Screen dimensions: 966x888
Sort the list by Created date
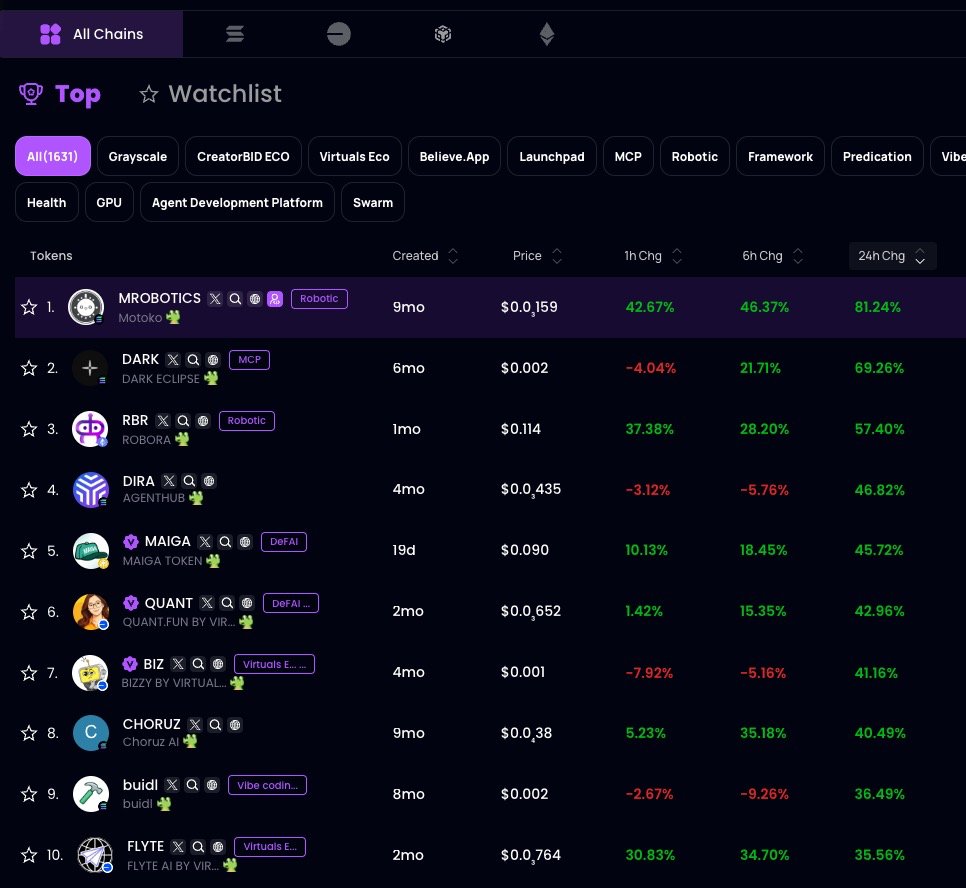pyautogui.click(x=425, y=256)
